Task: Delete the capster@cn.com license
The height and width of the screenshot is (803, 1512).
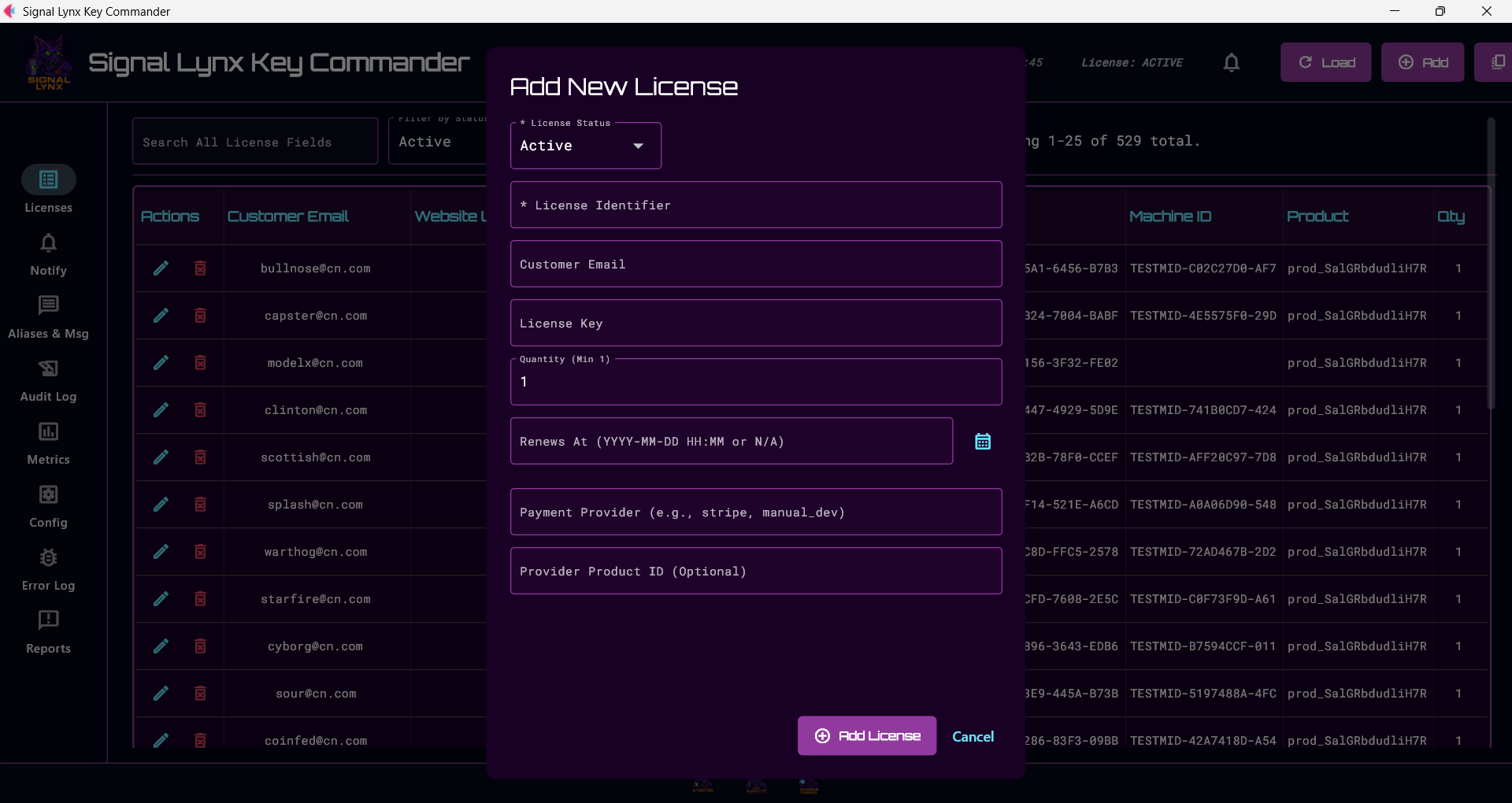Action: point(200,316)
